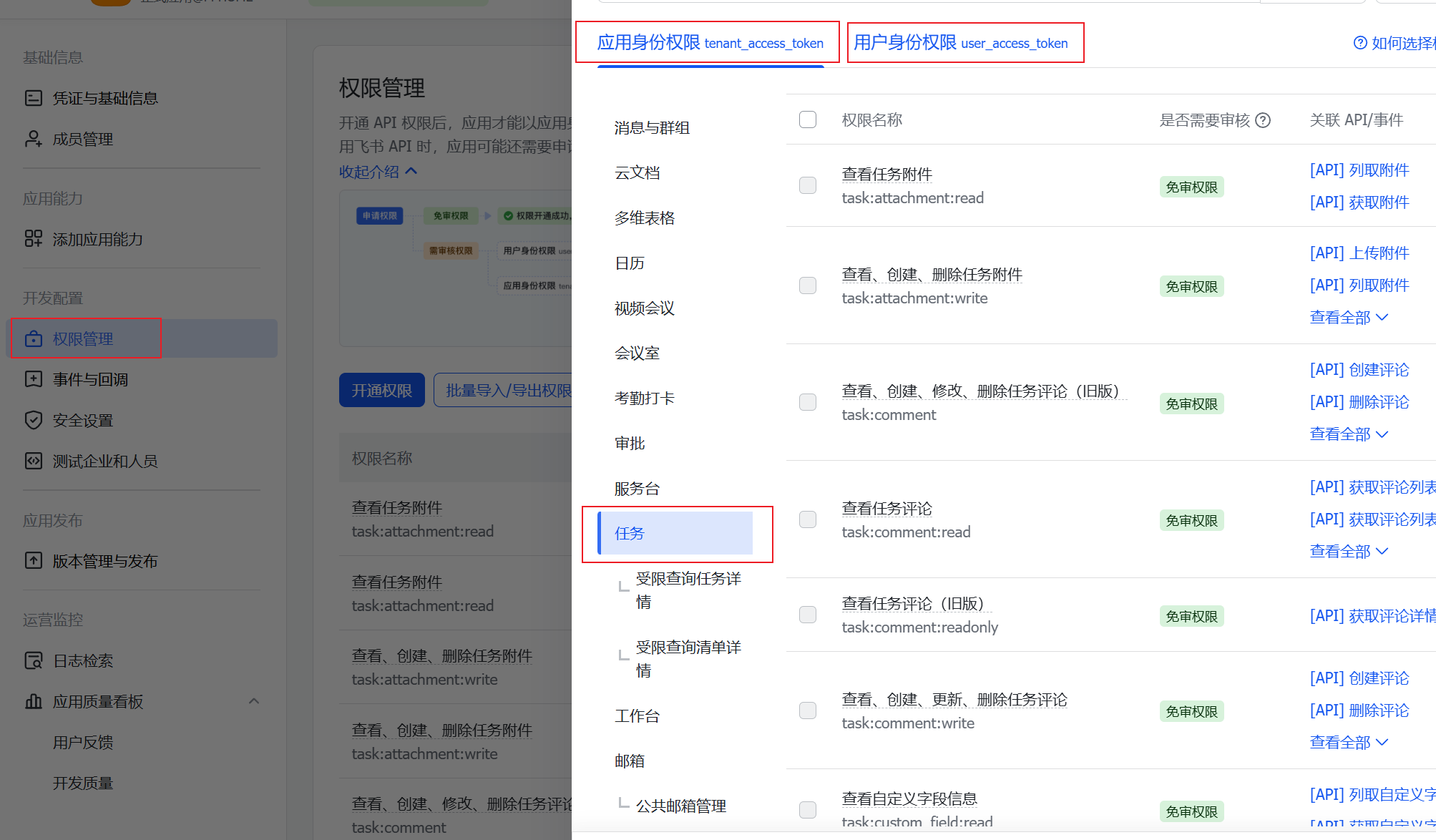This screenshot has height=840, width=1436.
Task: Click the 权限管理 lock icon in sidebar
Action: click(x=34, y=338)
